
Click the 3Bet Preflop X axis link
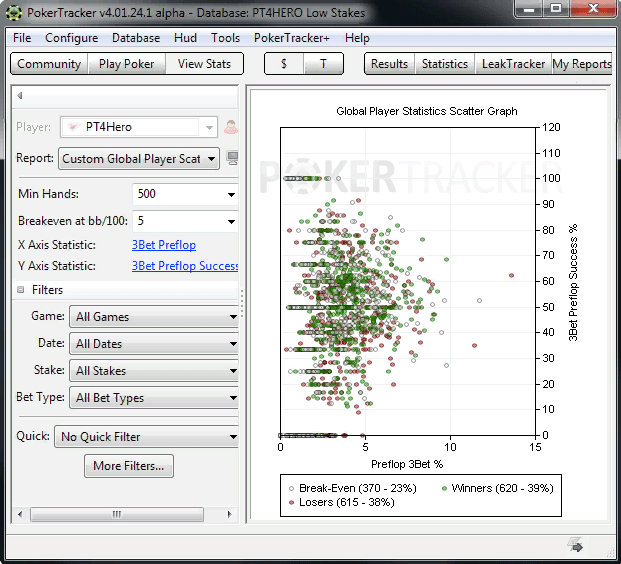tap(164, 245)
